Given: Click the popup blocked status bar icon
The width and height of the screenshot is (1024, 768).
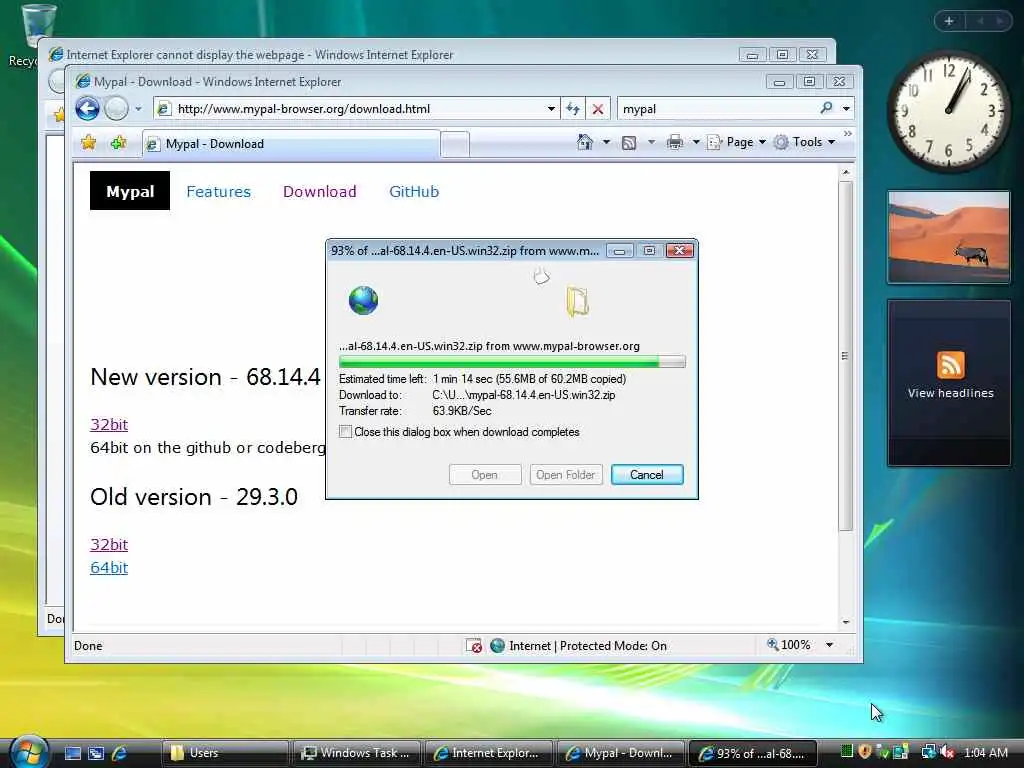Looking at the screenshot, I should tap(473, 646).
